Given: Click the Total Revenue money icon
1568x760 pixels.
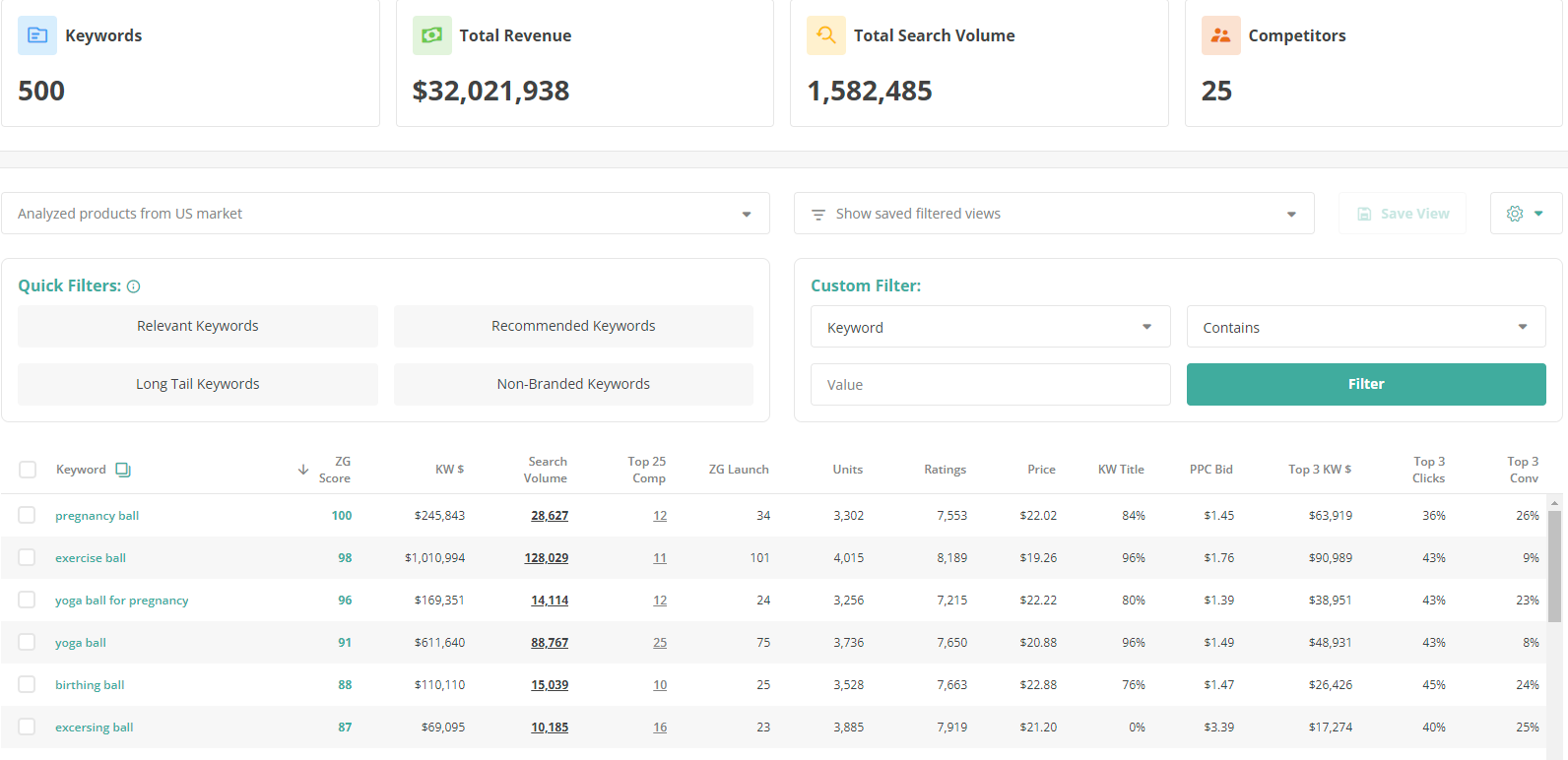Looking at the screenshot, I should [x=431, y=35].
